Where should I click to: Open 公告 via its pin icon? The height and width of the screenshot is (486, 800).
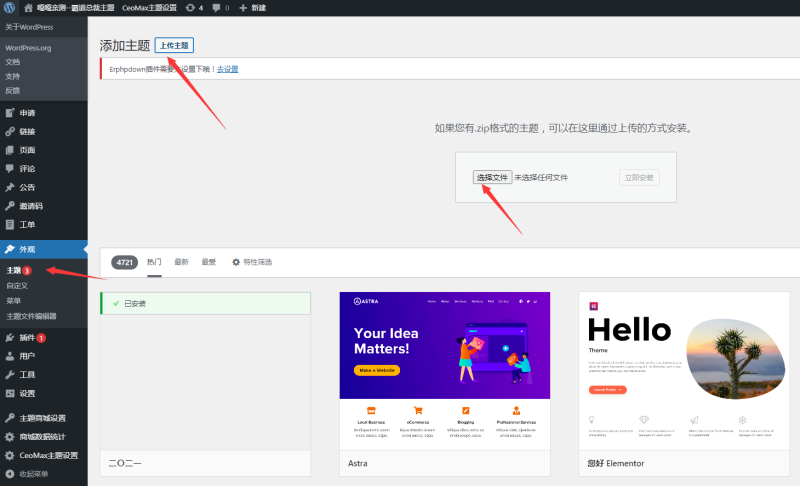click(x=10, y=187)
